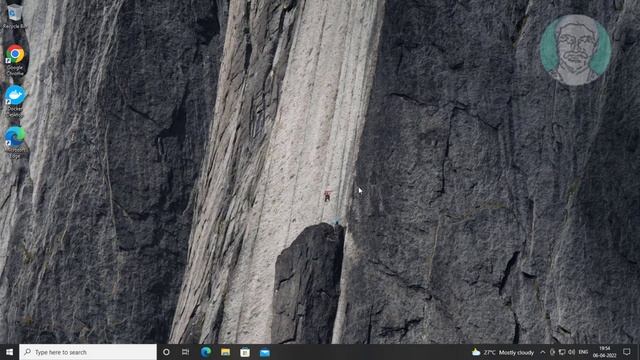Click the 'Type here to search' box

click(x=88, y=352)
